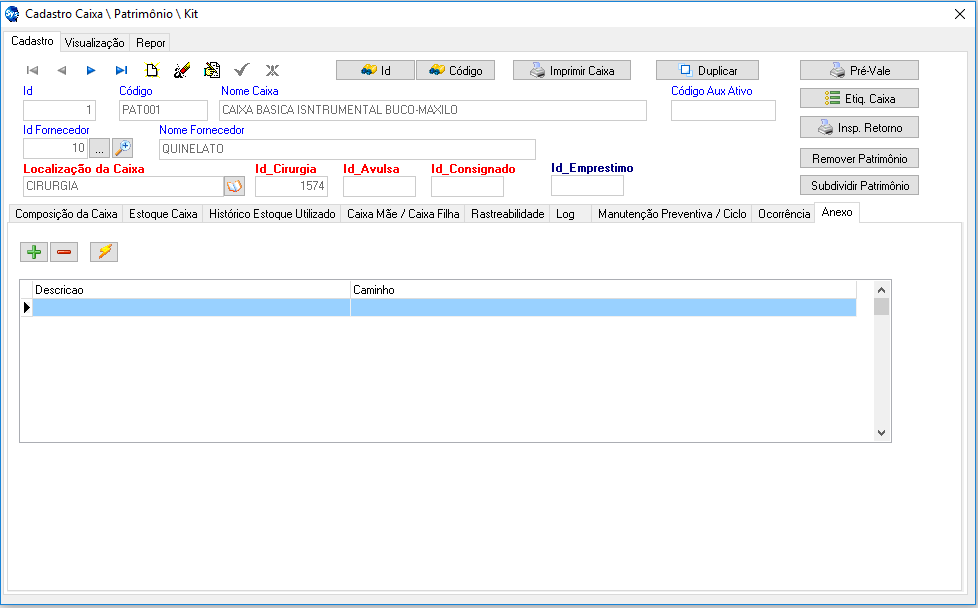Jump to the last record arrow

coord(121,71)
